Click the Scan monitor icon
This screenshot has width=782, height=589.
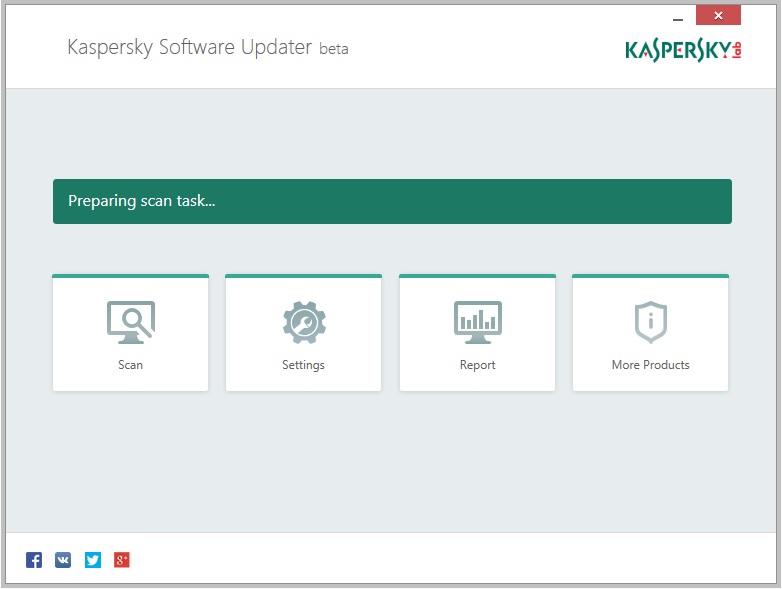[x=131, y=322]
